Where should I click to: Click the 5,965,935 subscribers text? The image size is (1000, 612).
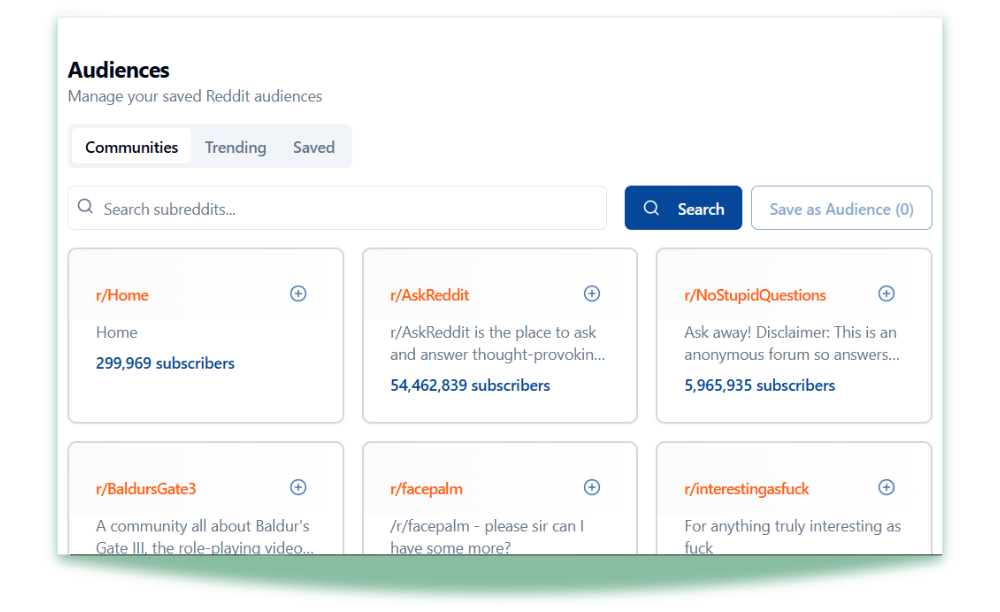[x=760, y=386]
